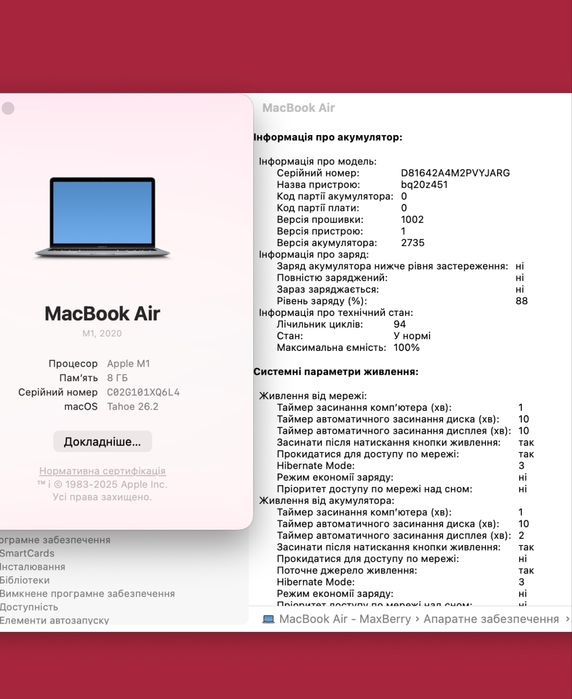Viewport: 572px width, 699px height.
Task: Select Апаратне забезпечення in path bar
Action: tap(491, 619)
